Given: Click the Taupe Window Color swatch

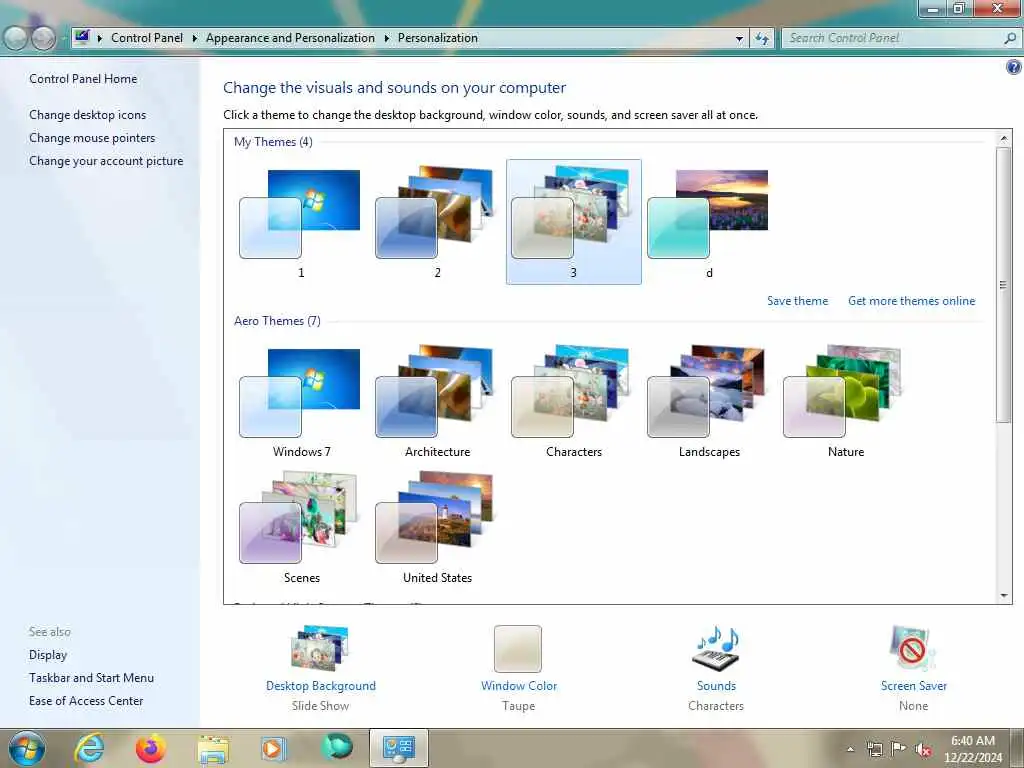Looking at the screenshot, I should [x=518, y=648].
